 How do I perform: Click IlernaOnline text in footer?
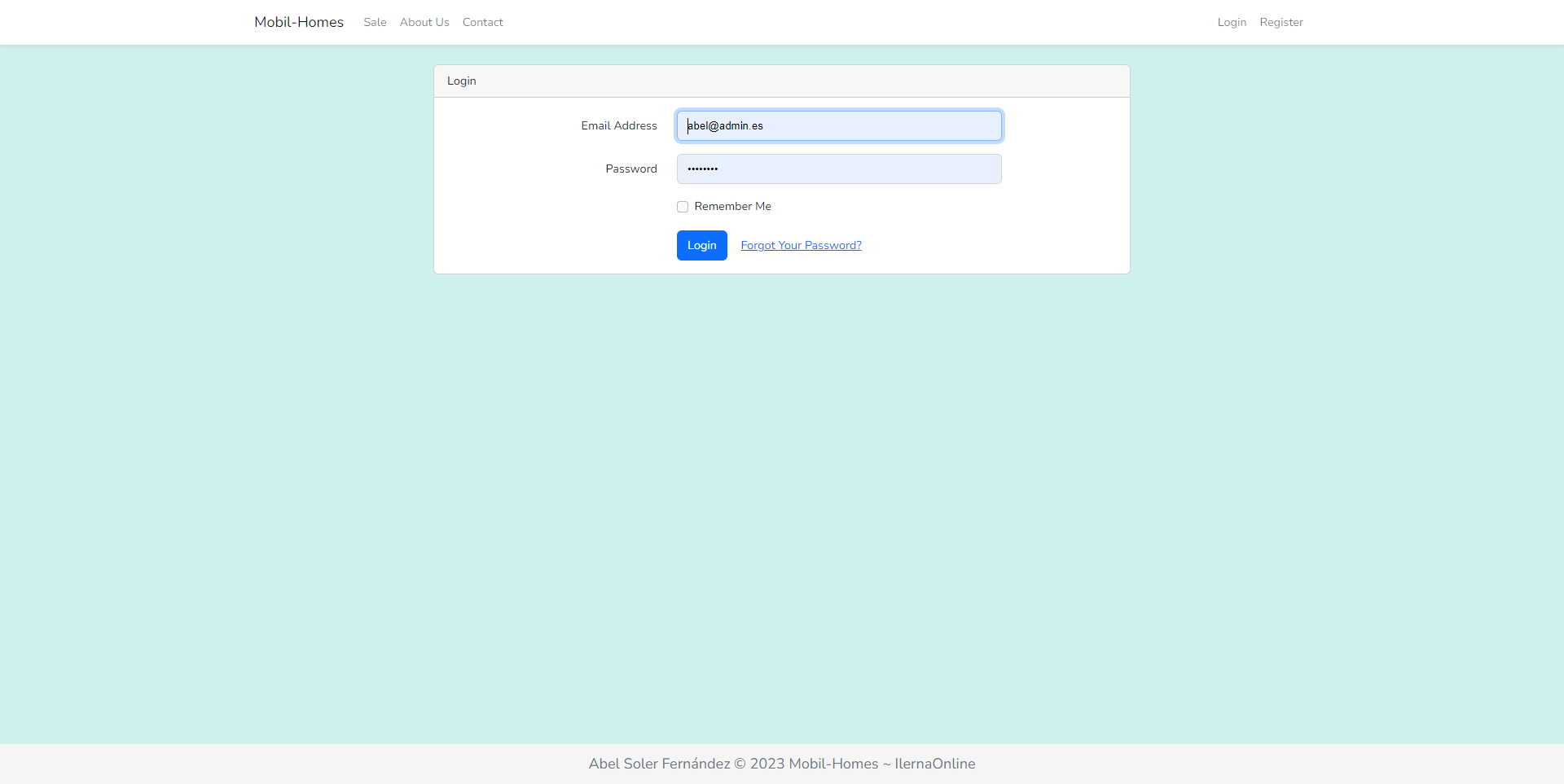click(934, 764)
